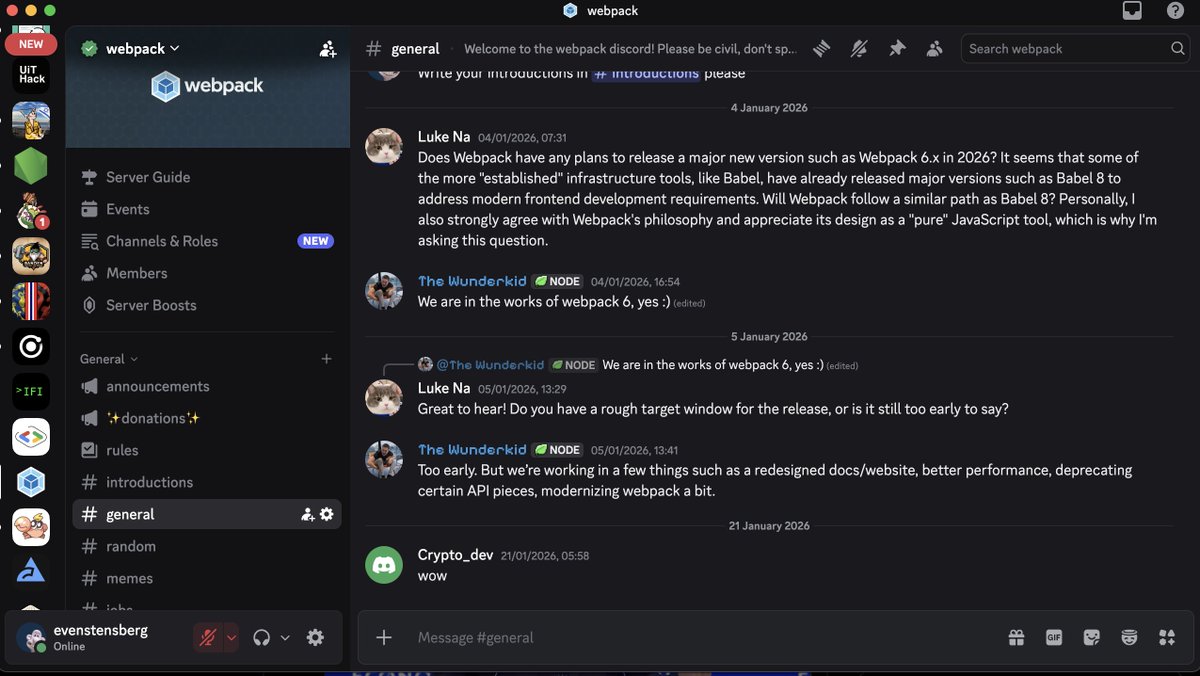Open the Help question mark icon
The width and height of the screenshot is (1200, 676).
point(1175,11)
